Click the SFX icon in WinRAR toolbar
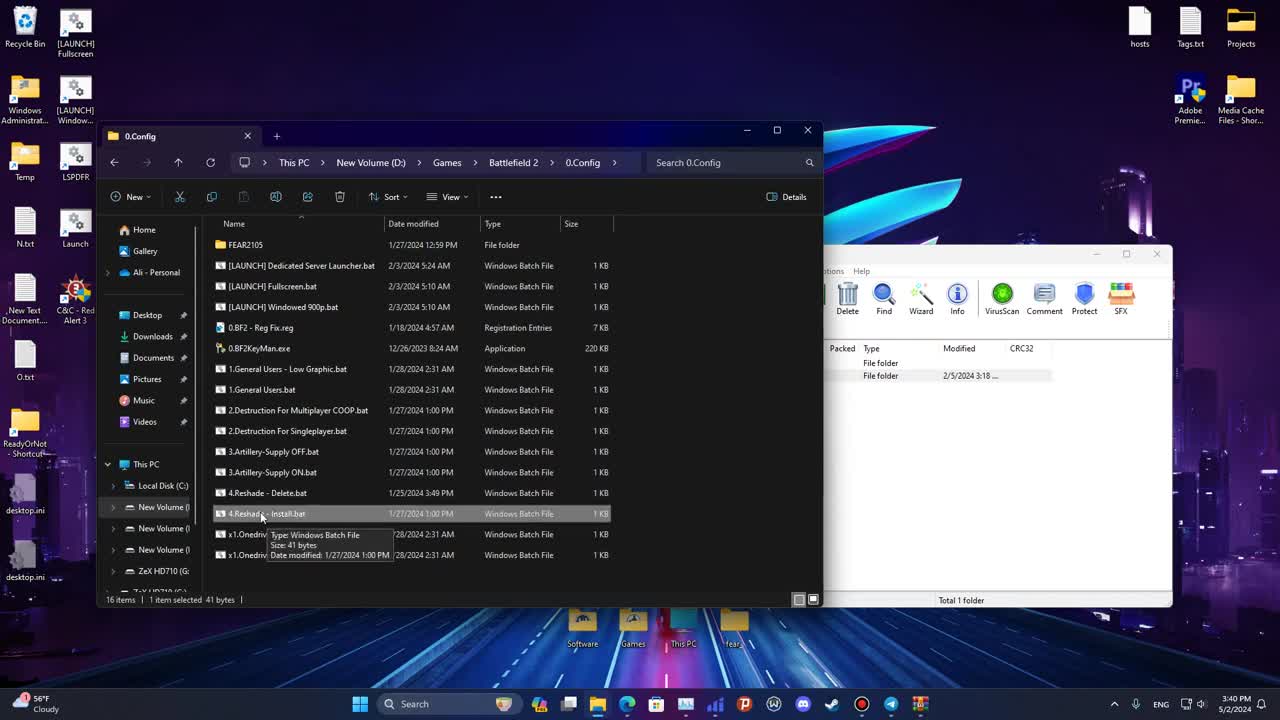Viewport: 1280px width, 720px height. click(1121, 299)
